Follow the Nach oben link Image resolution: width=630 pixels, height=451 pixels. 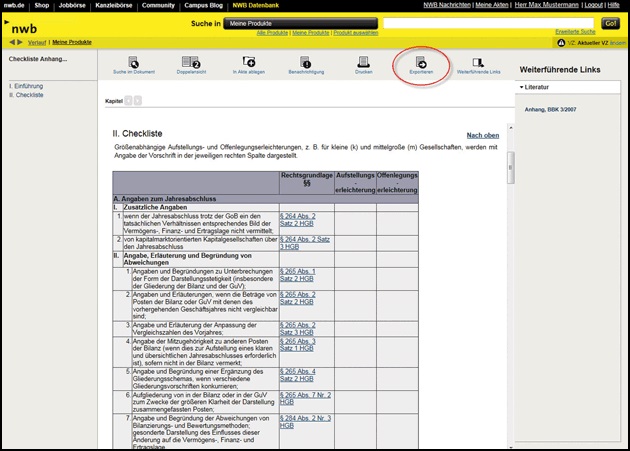[482, 135]
